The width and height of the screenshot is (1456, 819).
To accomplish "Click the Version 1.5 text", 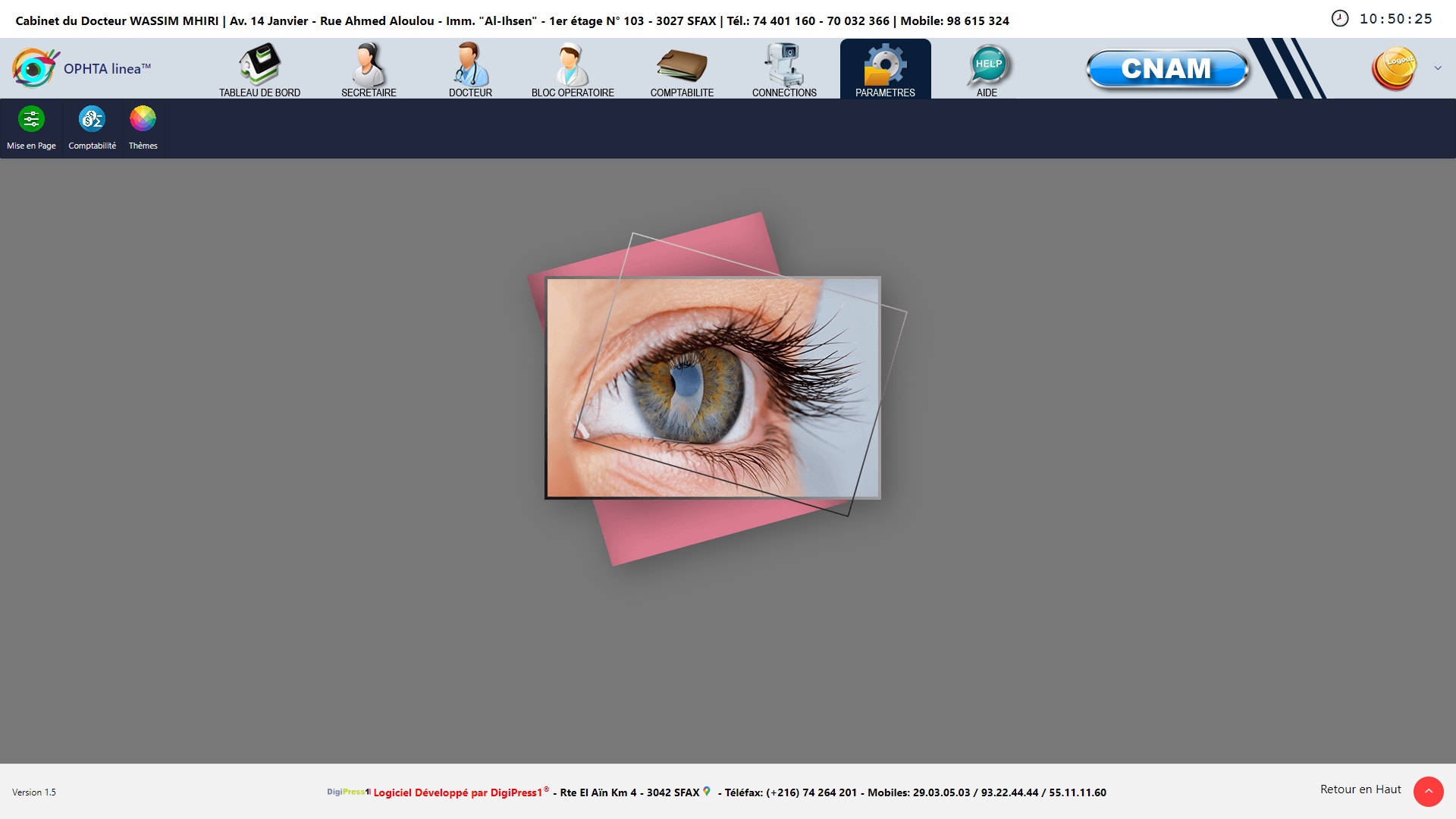I will (x=34, y=792).
